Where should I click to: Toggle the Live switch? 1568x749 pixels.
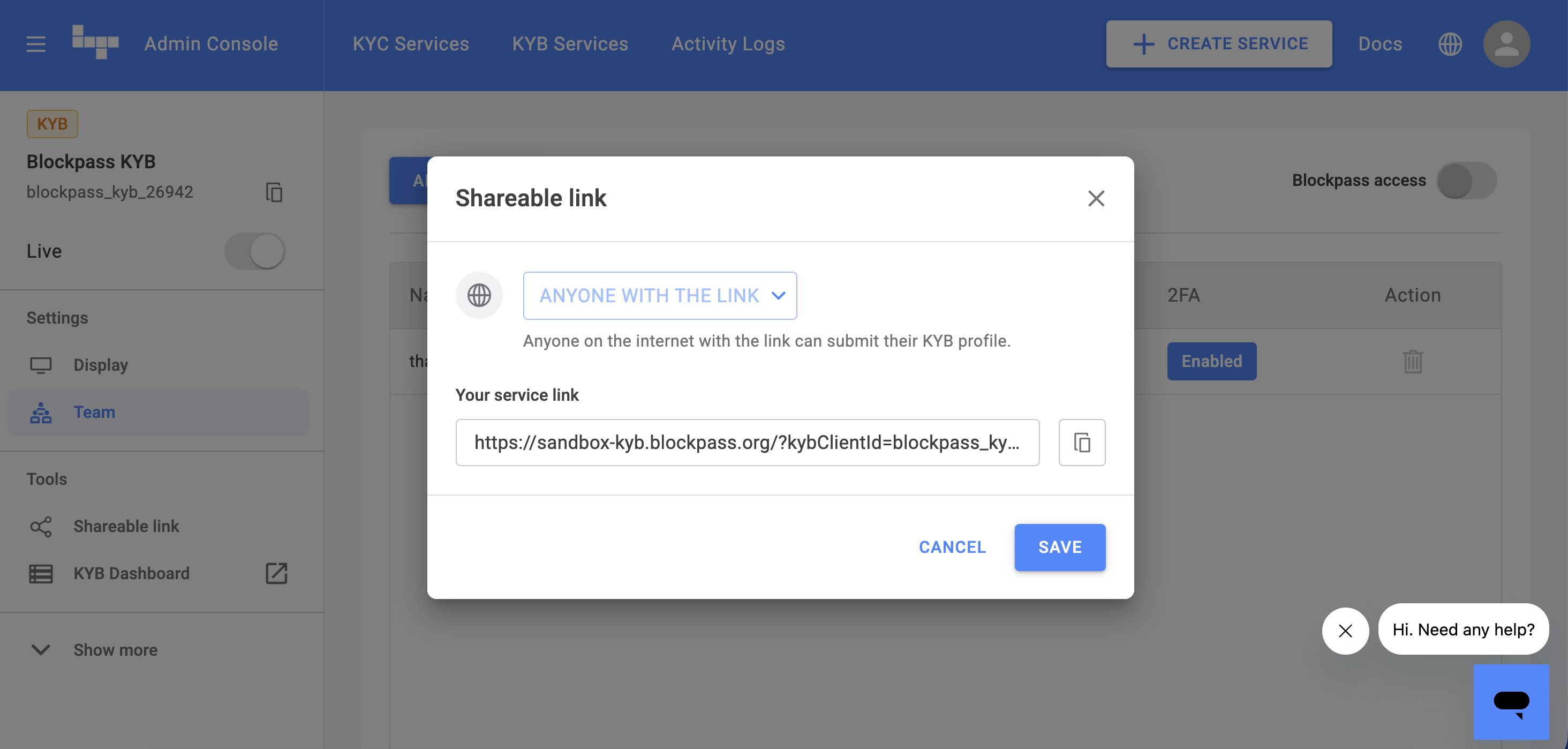click(254, 251)
